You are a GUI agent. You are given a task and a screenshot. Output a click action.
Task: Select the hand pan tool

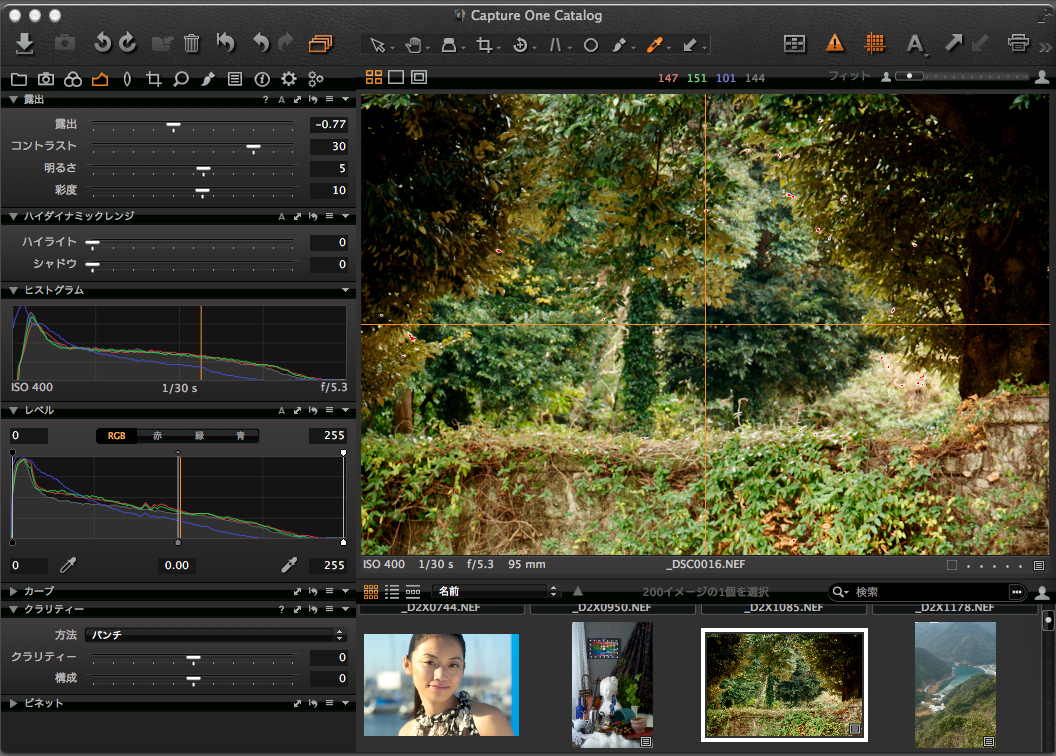412,45
